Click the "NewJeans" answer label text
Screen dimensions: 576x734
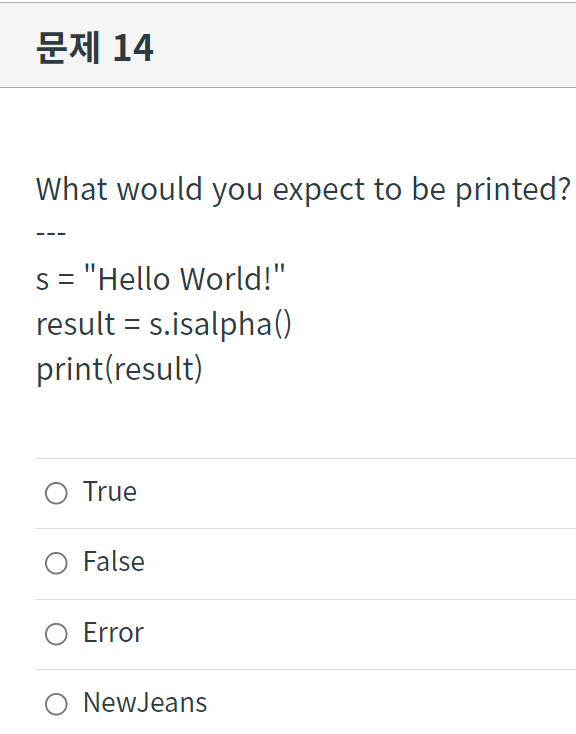click(x=145, y=703)
